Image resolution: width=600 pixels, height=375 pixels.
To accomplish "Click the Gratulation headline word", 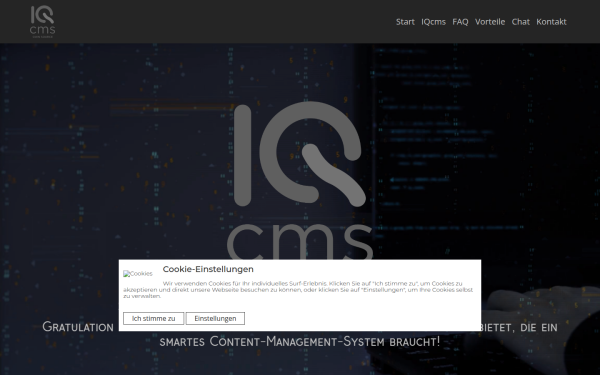I will point(78,327).
